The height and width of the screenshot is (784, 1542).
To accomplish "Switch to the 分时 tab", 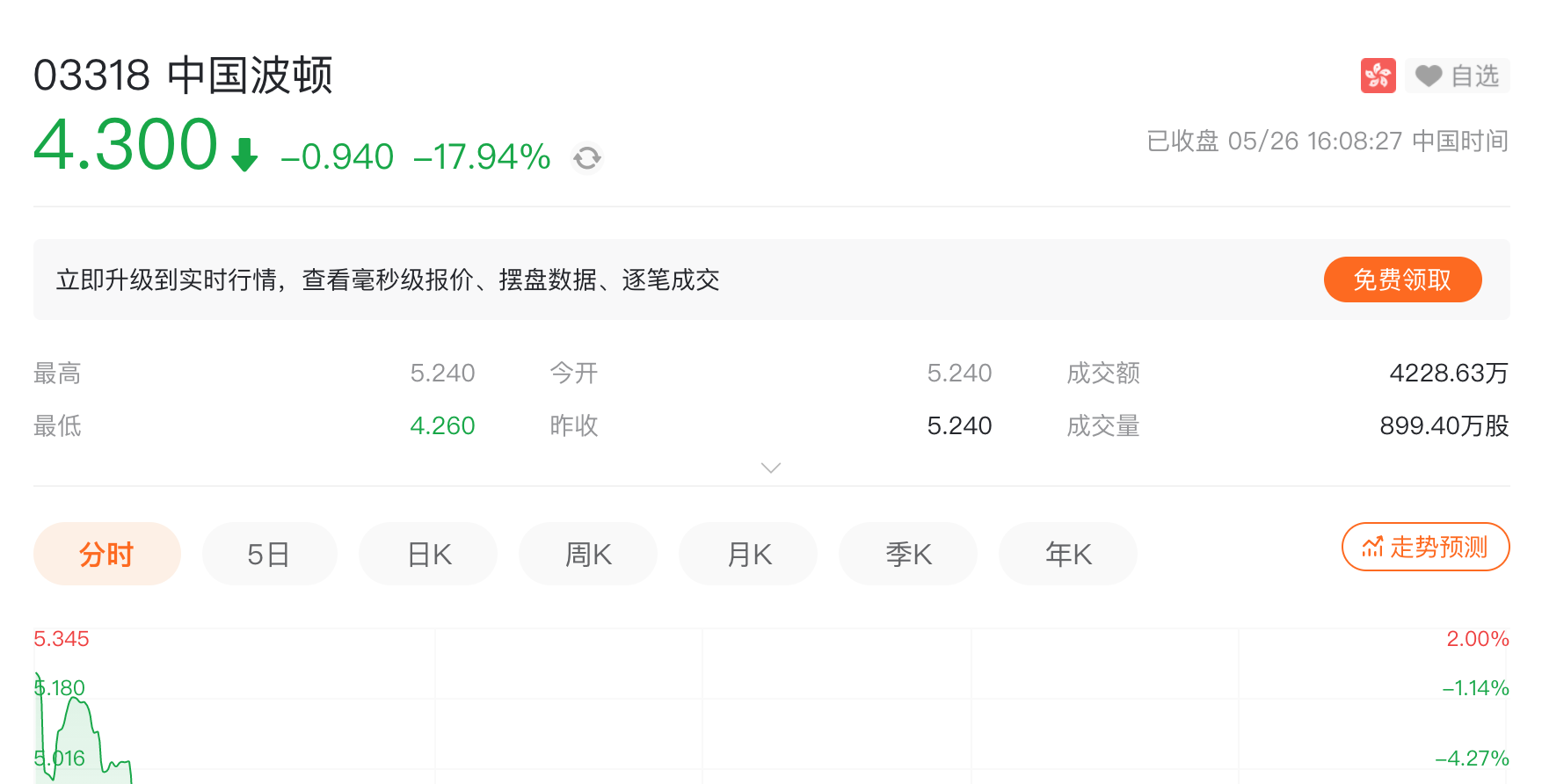I will pos(106,554).
